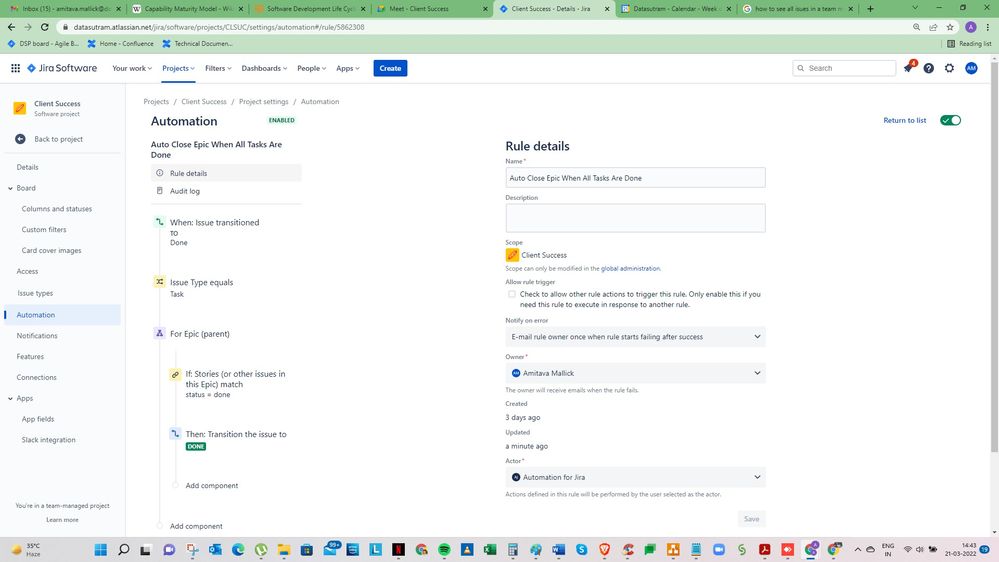Viewport: 999px width, 562px height.
Task: Open a new browser tab
Action: pyautogui.click(x=870, y=8)
